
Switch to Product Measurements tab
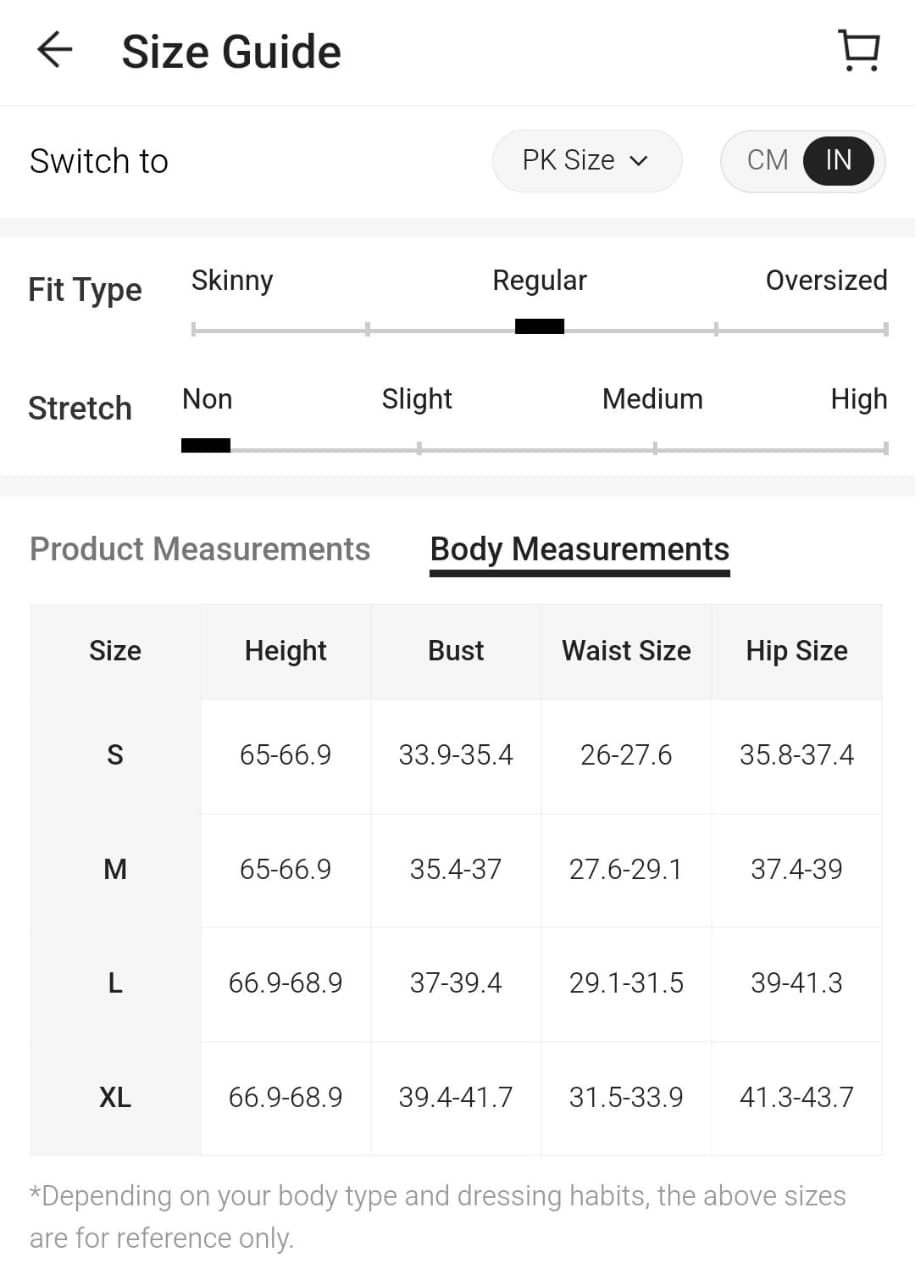pos(200,549)
